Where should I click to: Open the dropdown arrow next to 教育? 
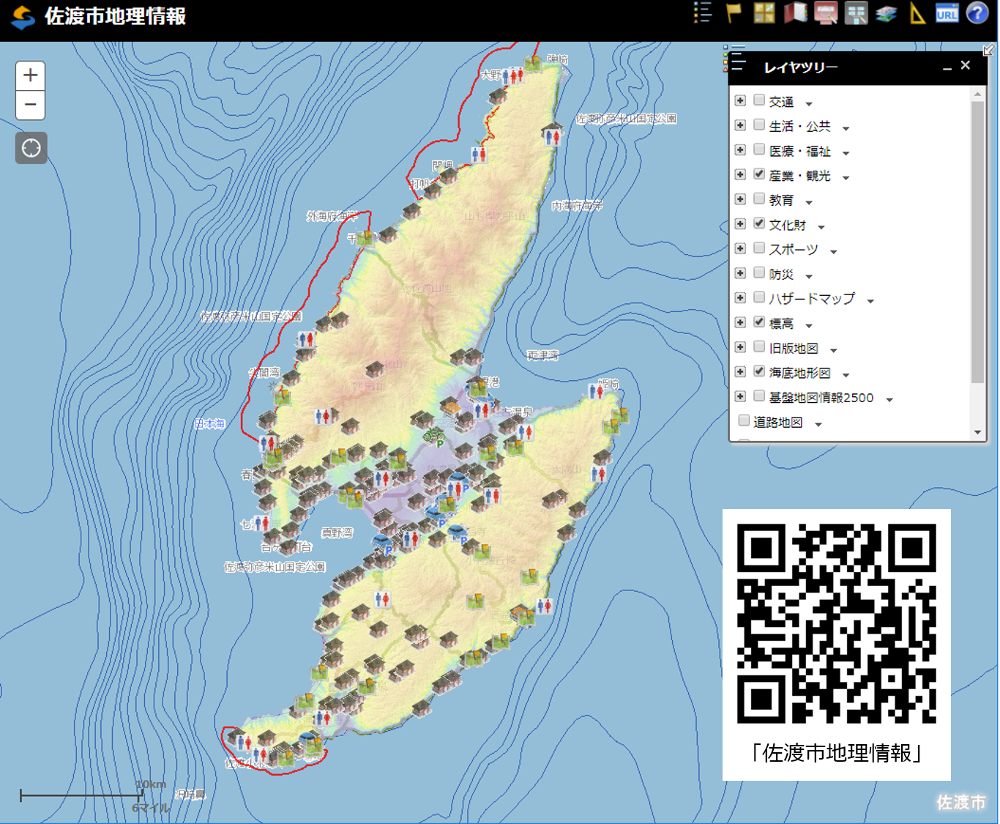point(807,200)
